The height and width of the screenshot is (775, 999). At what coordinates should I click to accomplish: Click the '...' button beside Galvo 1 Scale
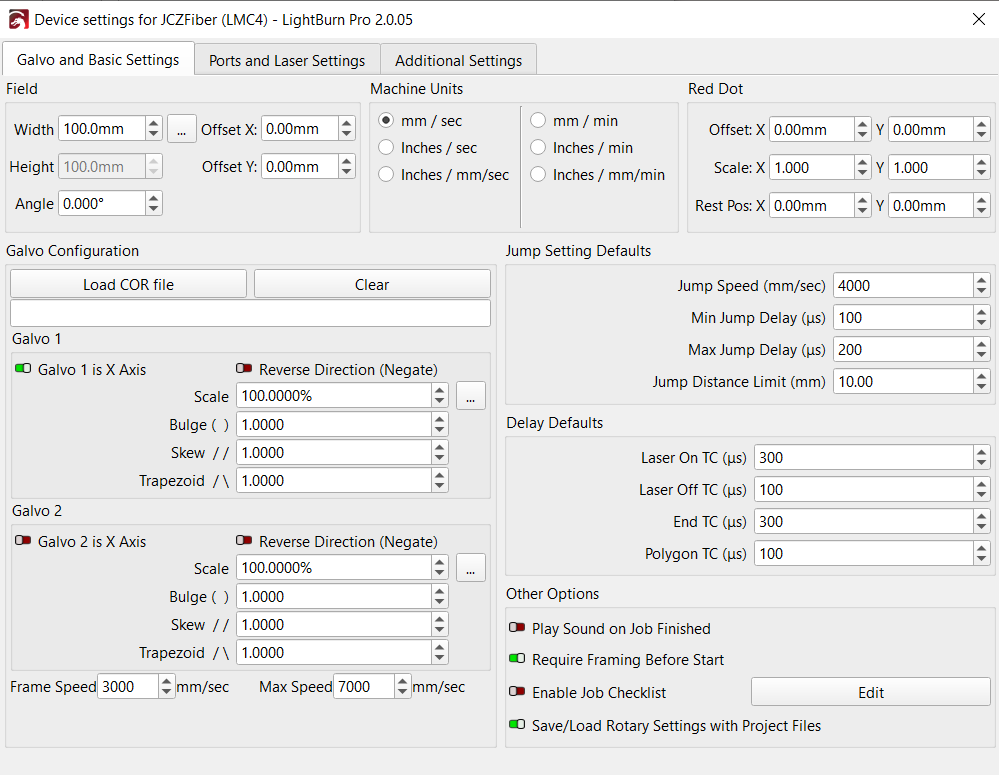[x=470, y=395]
